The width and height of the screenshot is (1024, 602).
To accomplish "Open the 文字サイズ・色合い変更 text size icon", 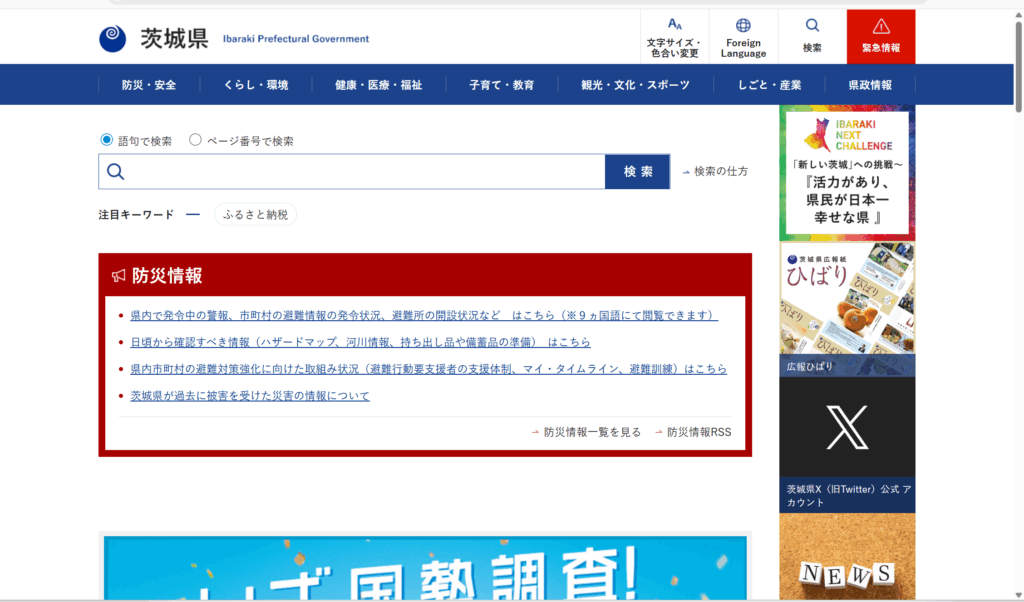I will 674,25.
